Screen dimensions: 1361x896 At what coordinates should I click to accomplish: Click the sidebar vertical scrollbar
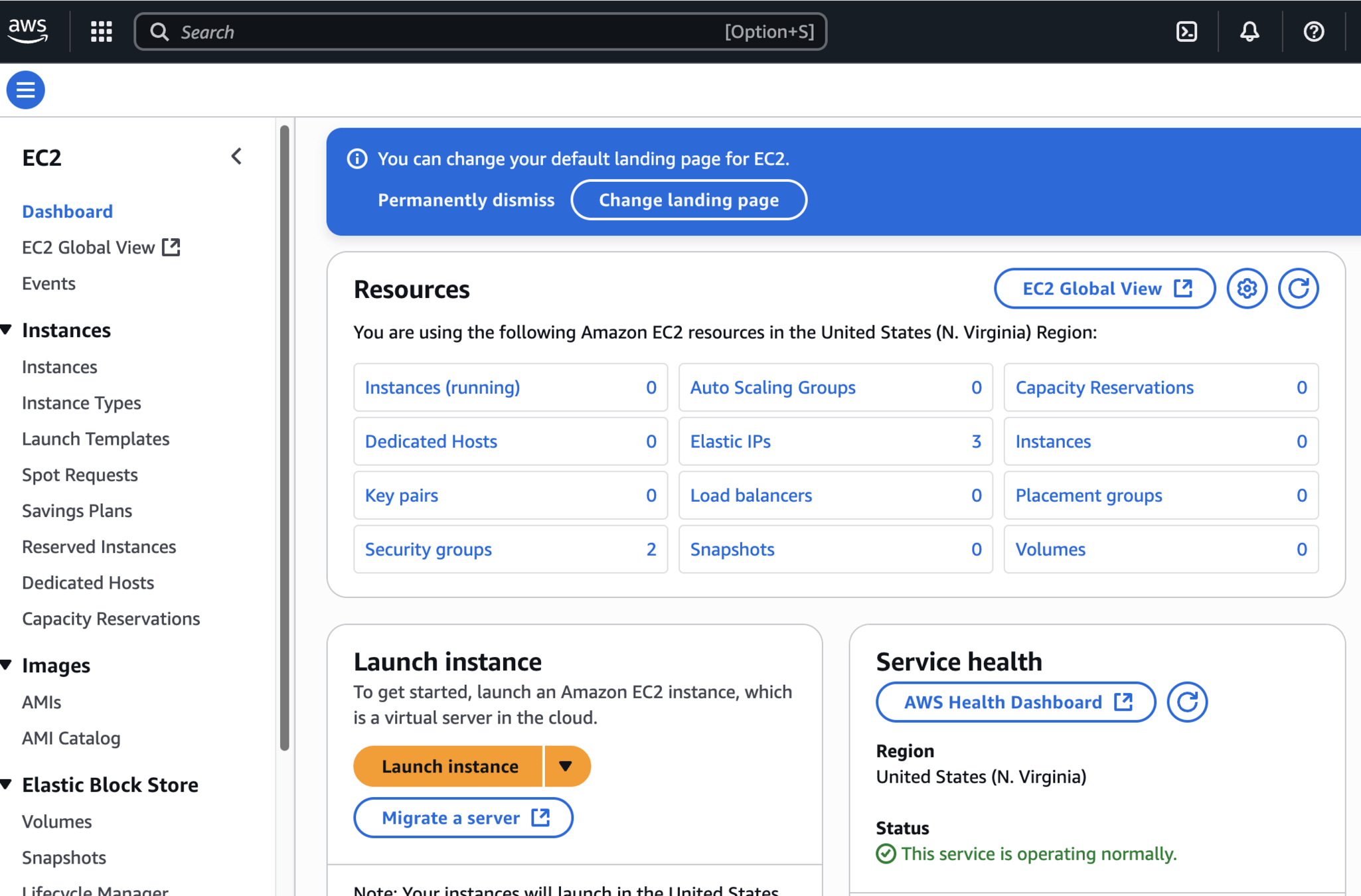click(x=284, y=438)
